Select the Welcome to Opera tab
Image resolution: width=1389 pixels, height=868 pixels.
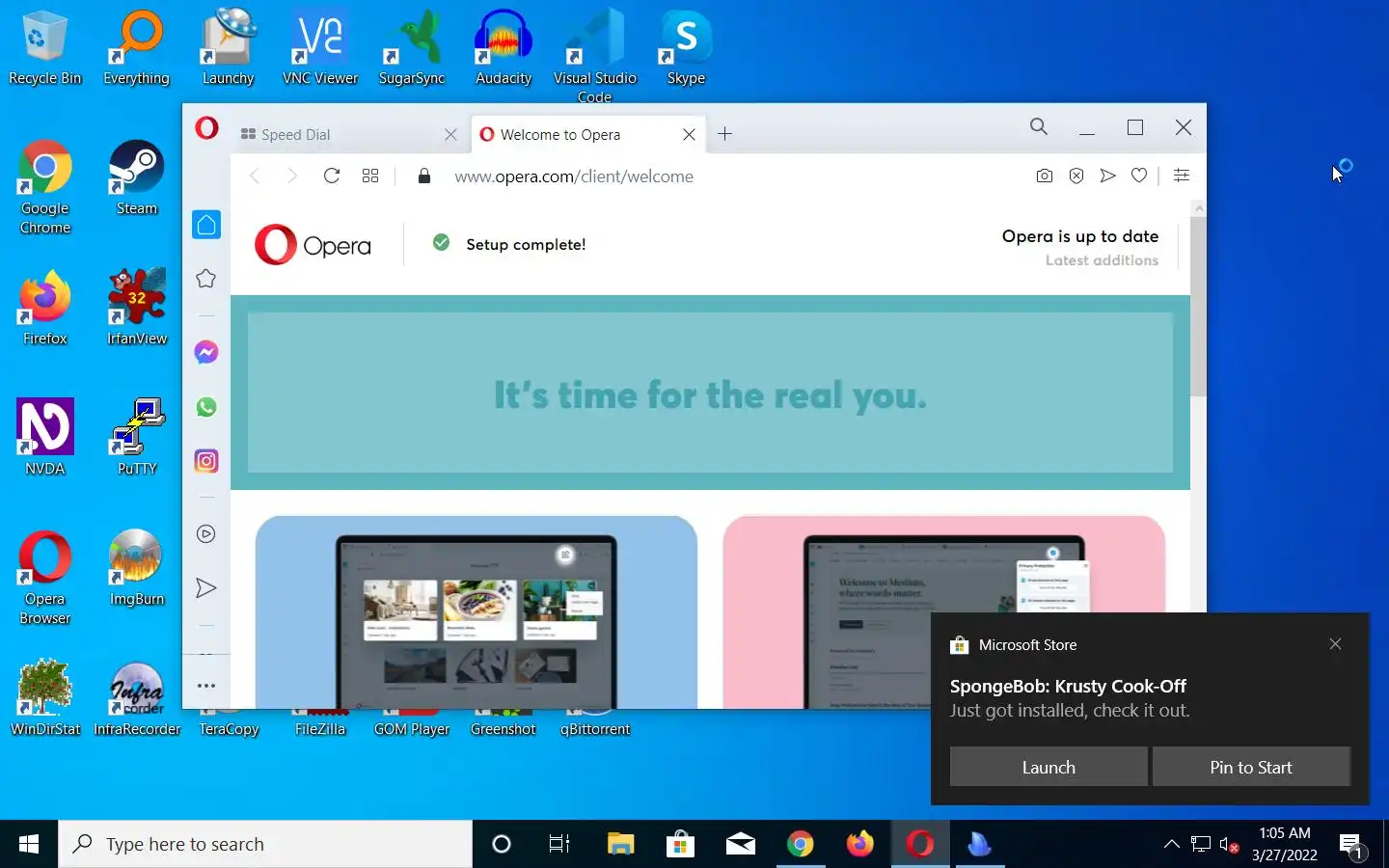pyautogui.click(x=587, y=134)
